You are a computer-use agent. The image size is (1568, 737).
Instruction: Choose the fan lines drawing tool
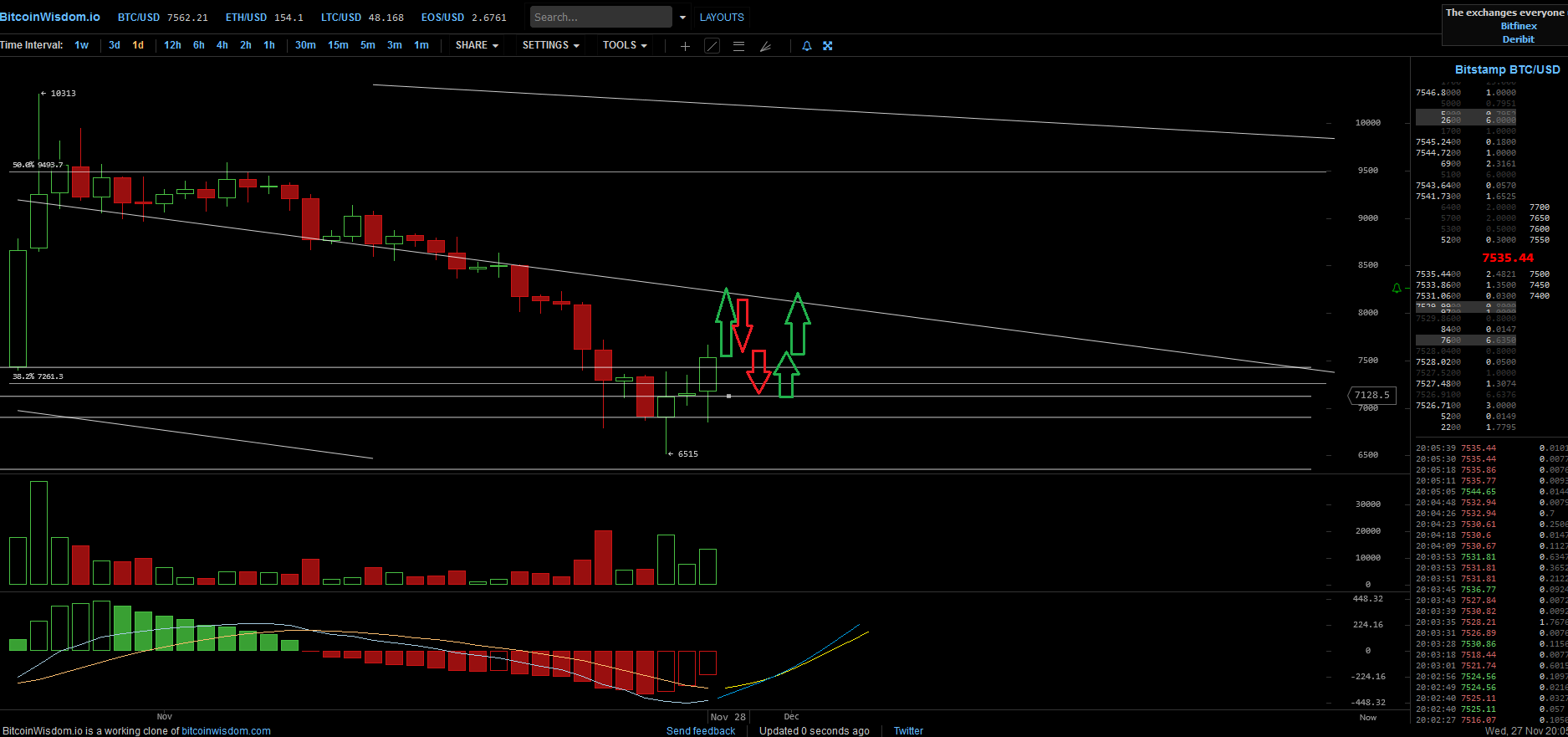click(x=765, y=46)
